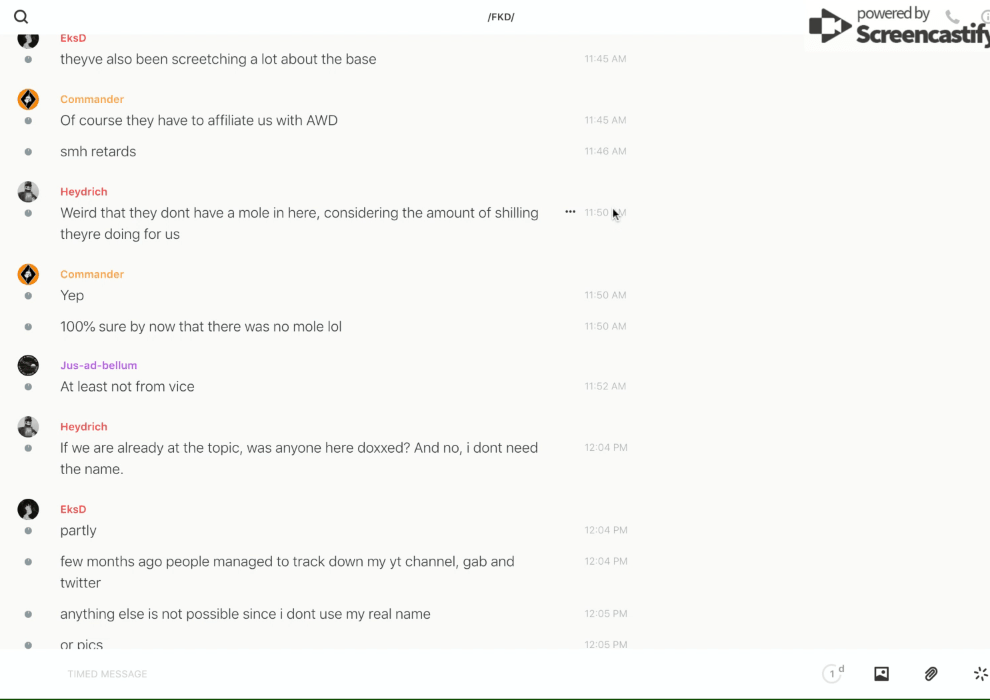
Task: Click Commander's orange avatar above 'Yep'
Action: (28, 274)
